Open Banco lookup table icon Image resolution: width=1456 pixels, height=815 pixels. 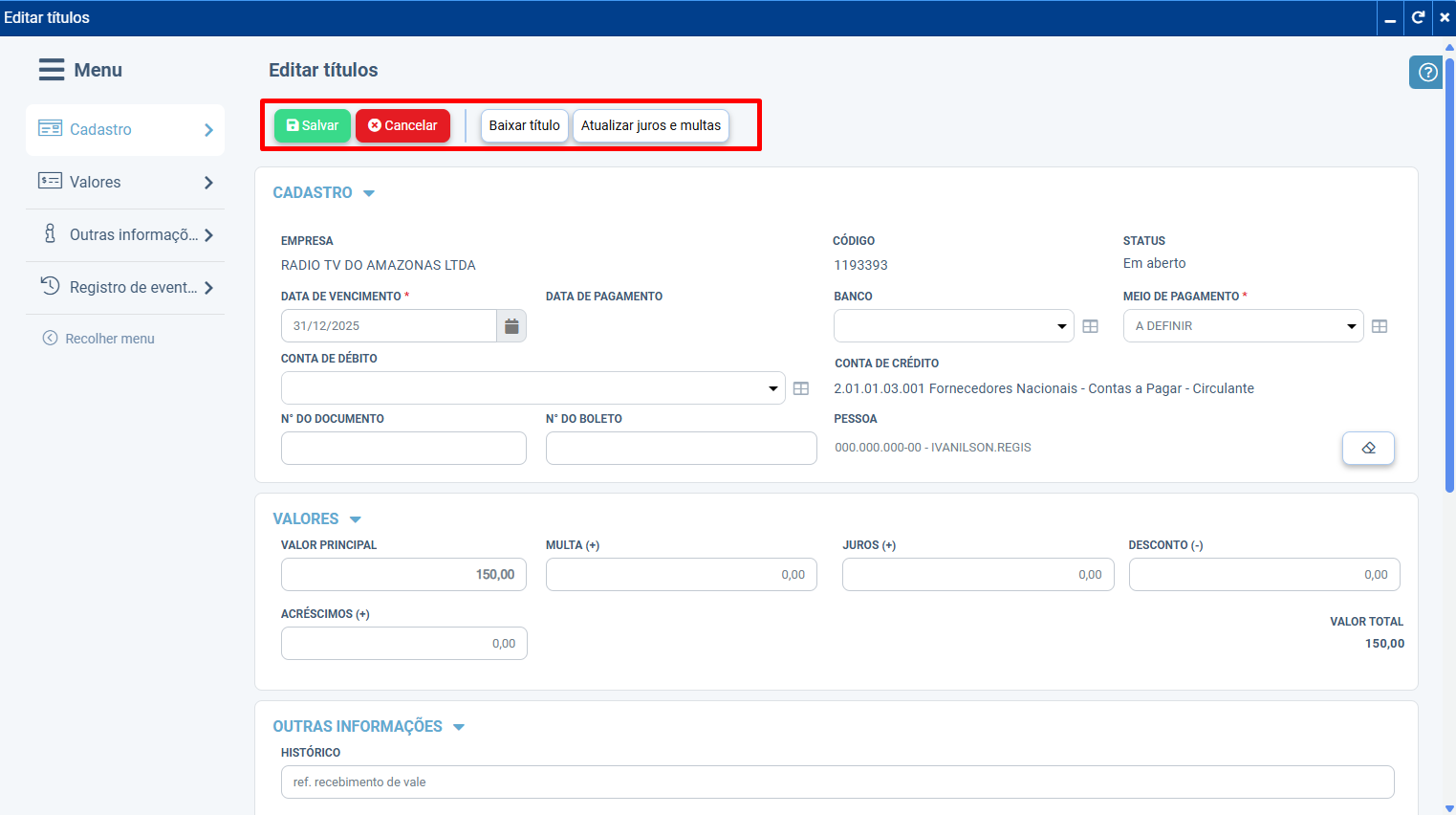(1090, 326)
